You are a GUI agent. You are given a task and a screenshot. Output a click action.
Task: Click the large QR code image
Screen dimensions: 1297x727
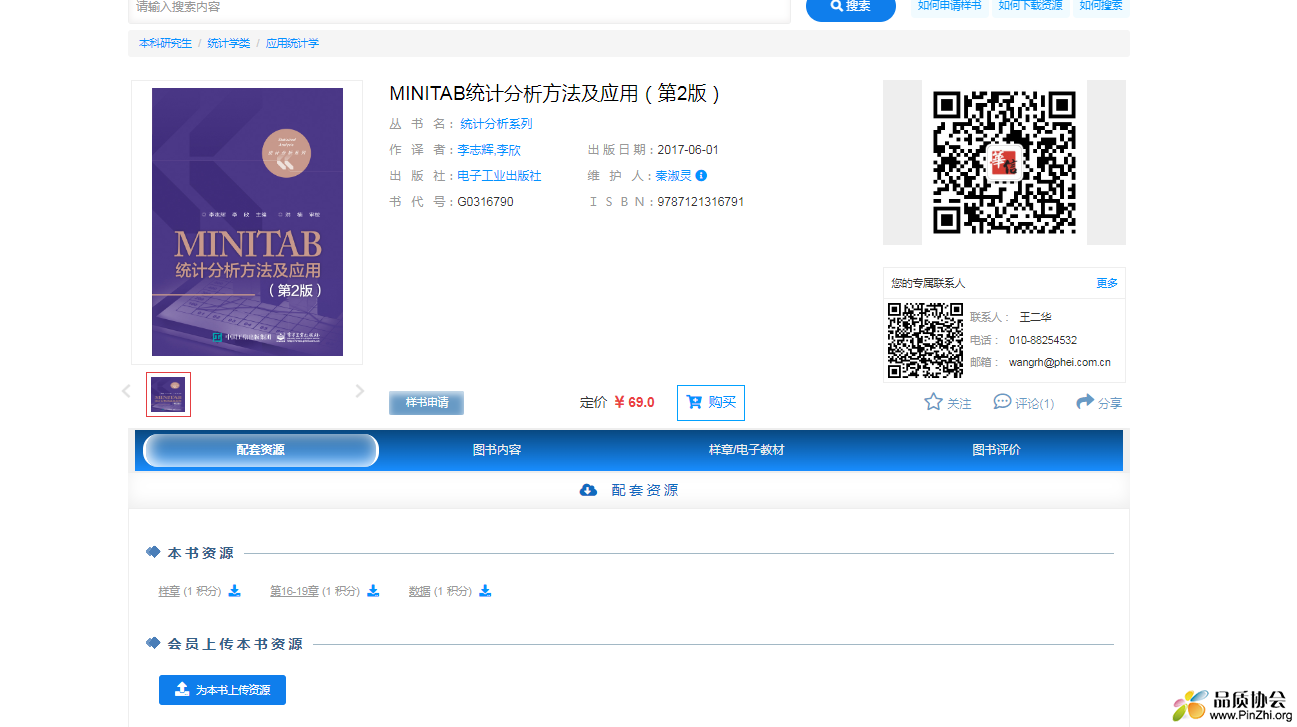coord(1004,162)
